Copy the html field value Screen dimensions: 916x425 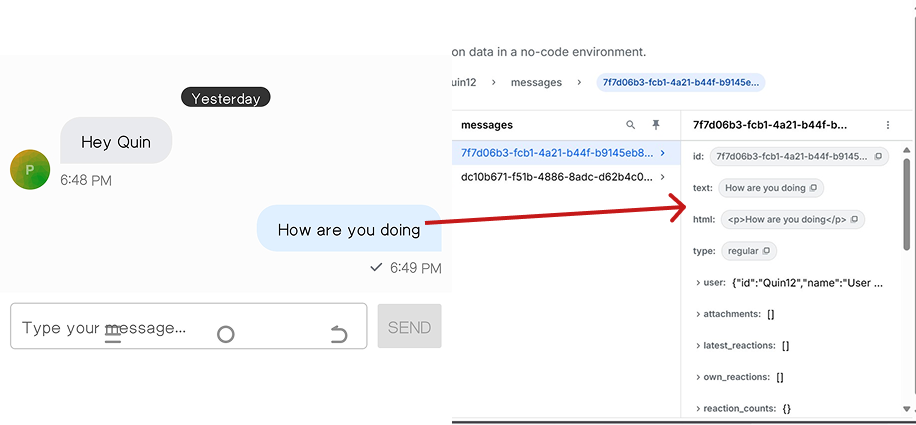[853, 219]
